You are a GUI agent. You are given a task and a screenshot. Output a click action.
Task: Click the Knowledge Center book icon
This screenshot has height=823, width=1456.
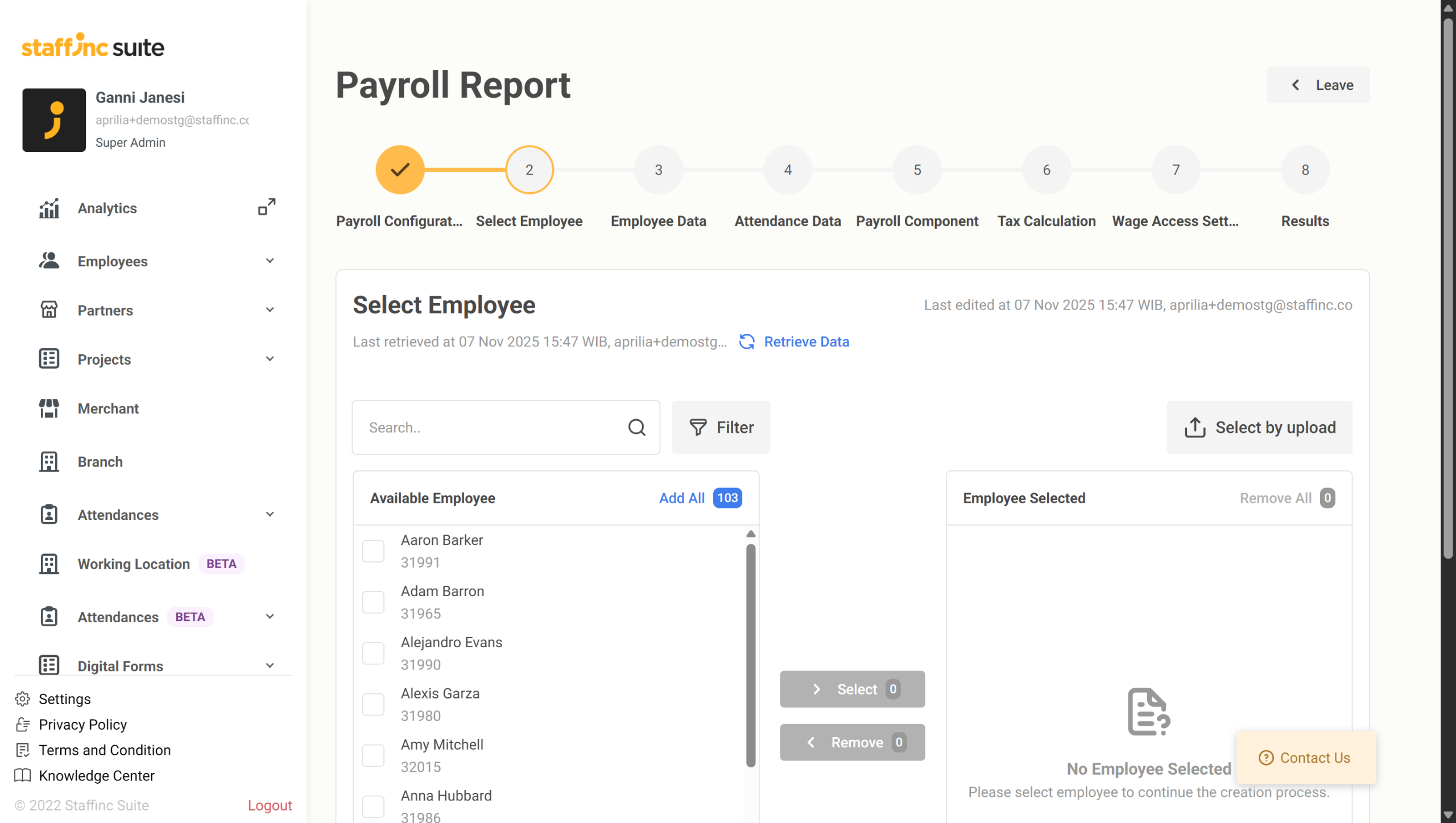tap(23, 775)
